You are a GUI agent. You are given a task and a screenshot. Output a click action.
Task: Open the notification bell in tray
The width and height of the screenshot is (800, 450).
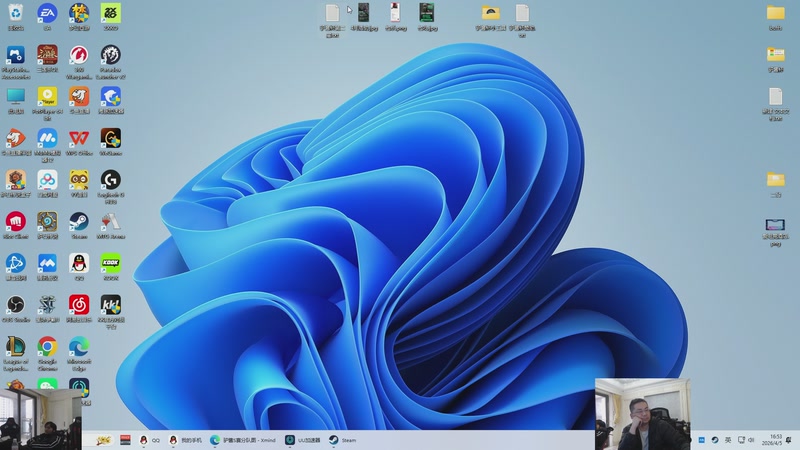click(x=789, y=440)
